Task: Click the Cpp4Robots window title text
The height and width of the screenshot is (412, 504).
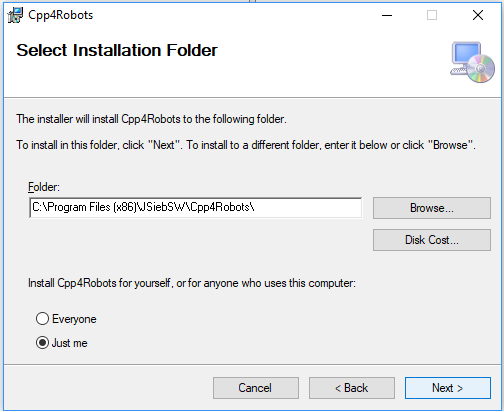Action: [60, 15]
